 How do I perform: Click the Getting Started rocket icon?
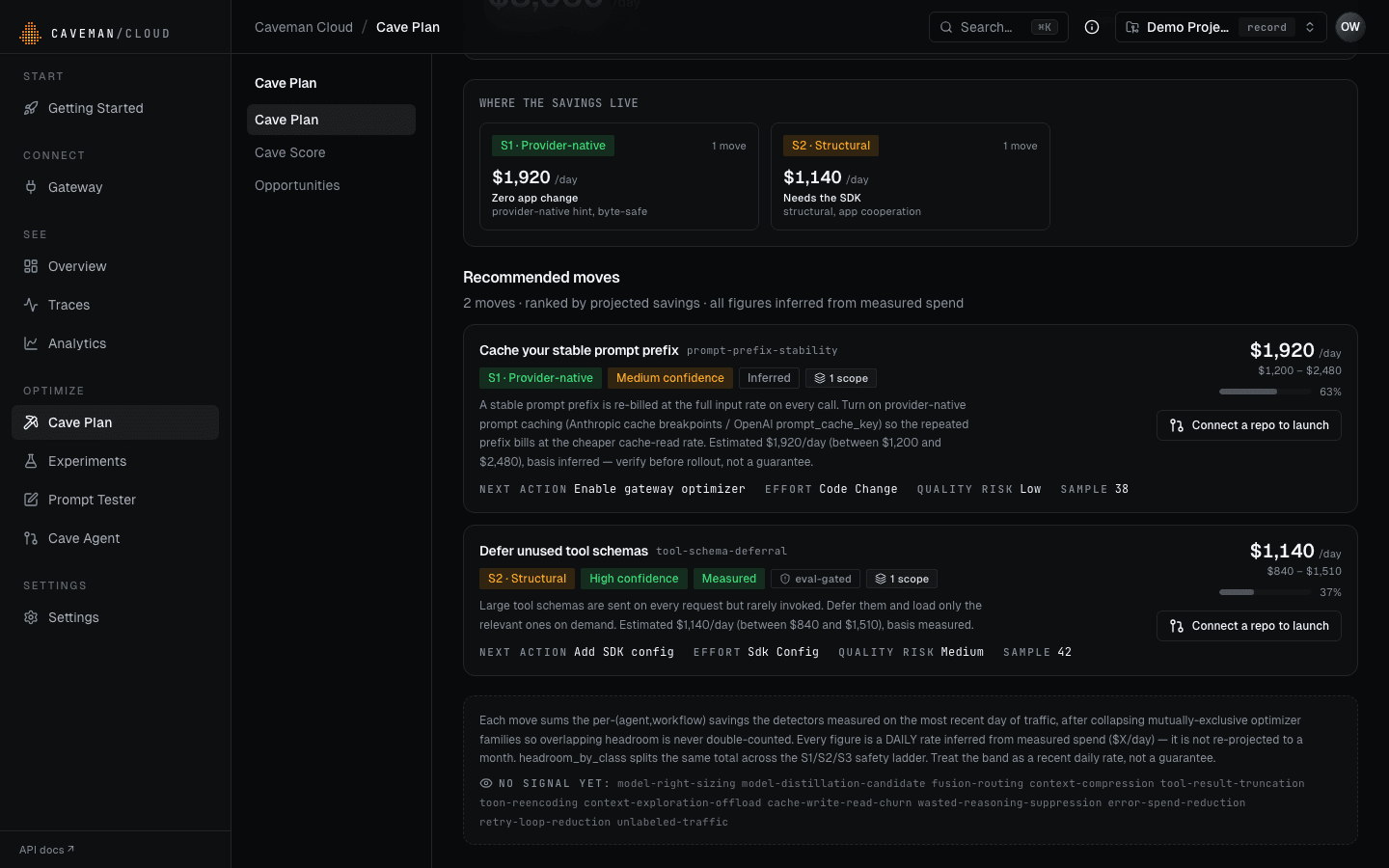tap(31, 108)
